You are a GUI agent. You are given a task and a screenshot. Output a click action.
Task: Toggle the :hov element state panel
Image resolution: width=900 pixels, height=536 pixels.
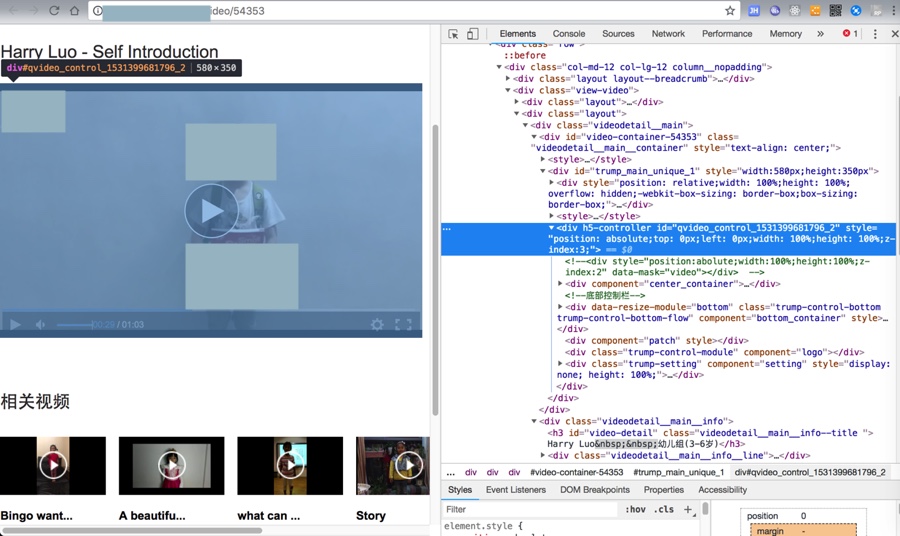click(635, 510)
